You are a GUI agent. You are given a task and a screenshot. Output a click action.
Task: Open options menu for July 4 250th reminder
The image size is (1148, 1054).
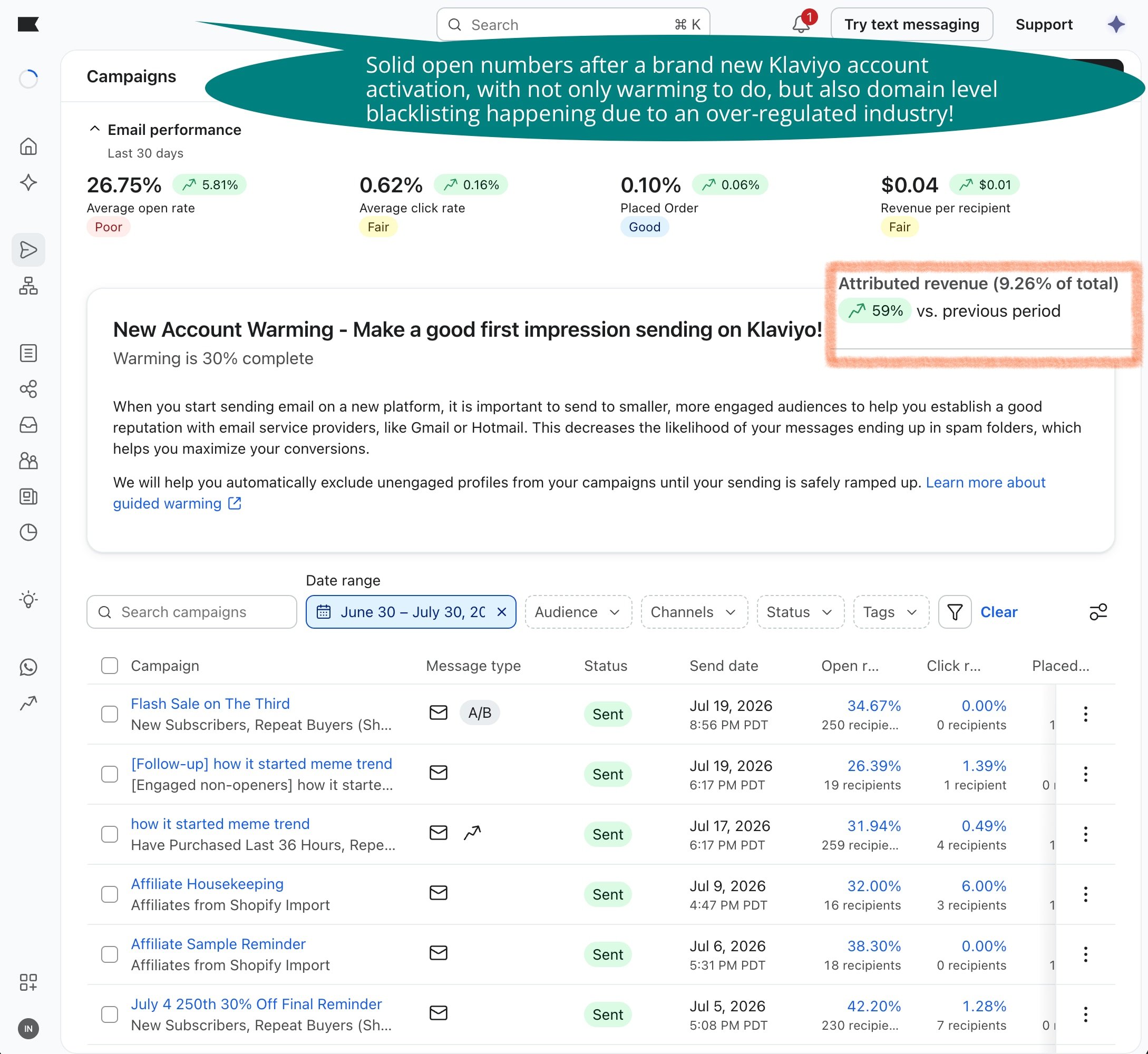1085,1014
